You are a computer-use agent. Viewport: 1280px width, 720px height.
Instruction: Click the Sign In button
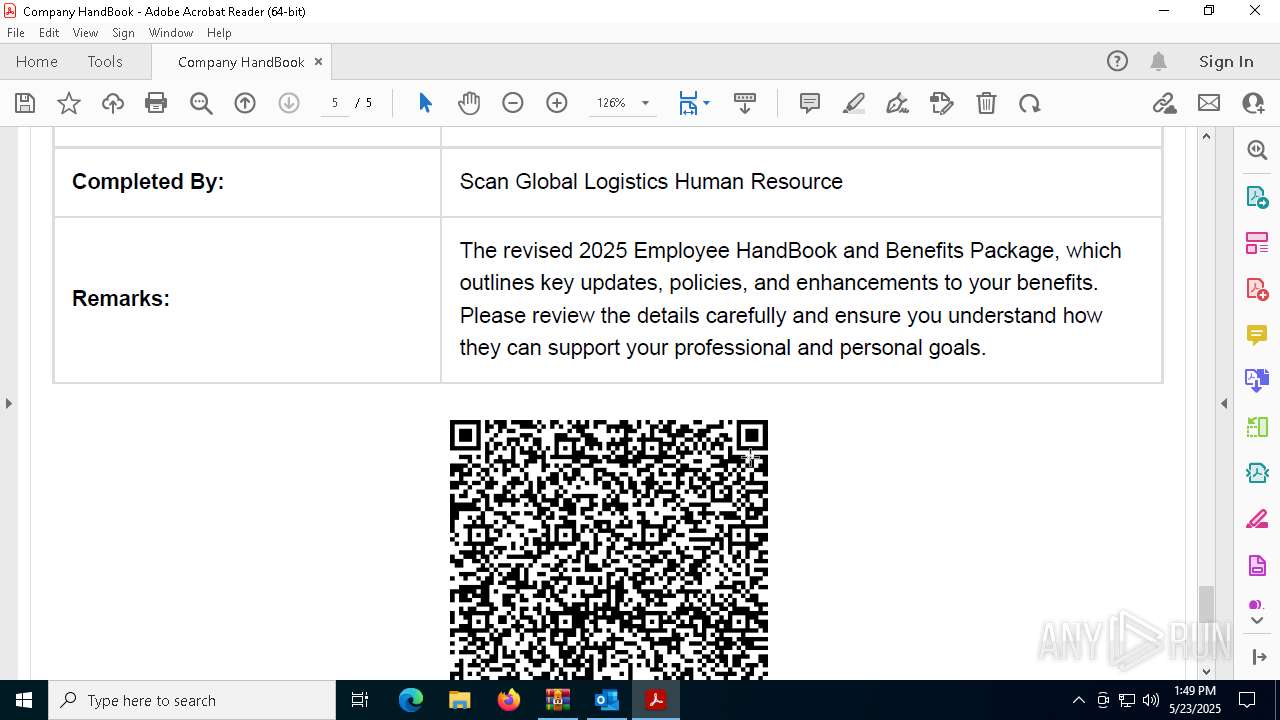[x=1226, y=61]
